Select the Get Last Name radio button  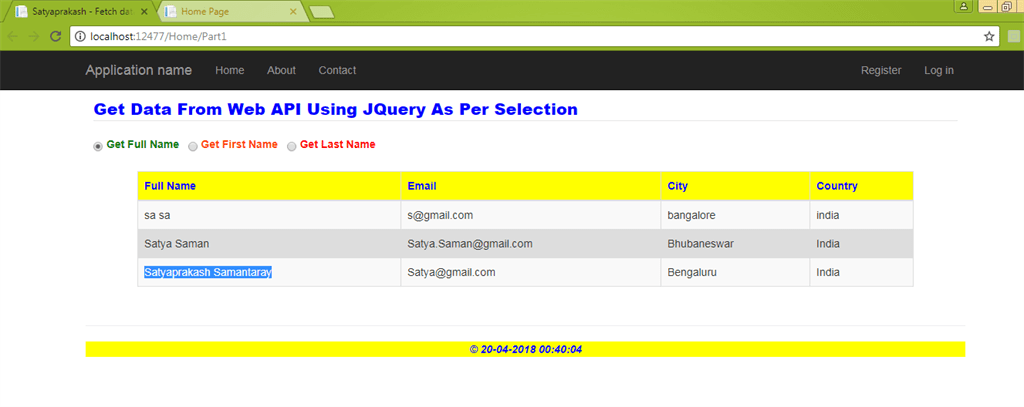292,147
